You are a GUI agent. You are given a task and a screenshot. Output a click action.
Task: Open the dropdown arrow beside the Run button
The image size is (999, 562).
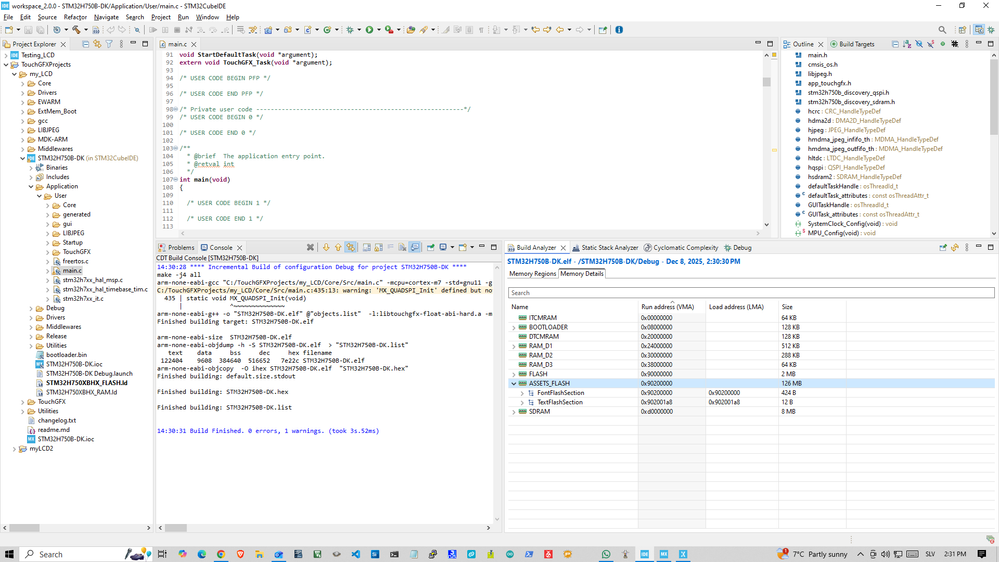point(378,30)
